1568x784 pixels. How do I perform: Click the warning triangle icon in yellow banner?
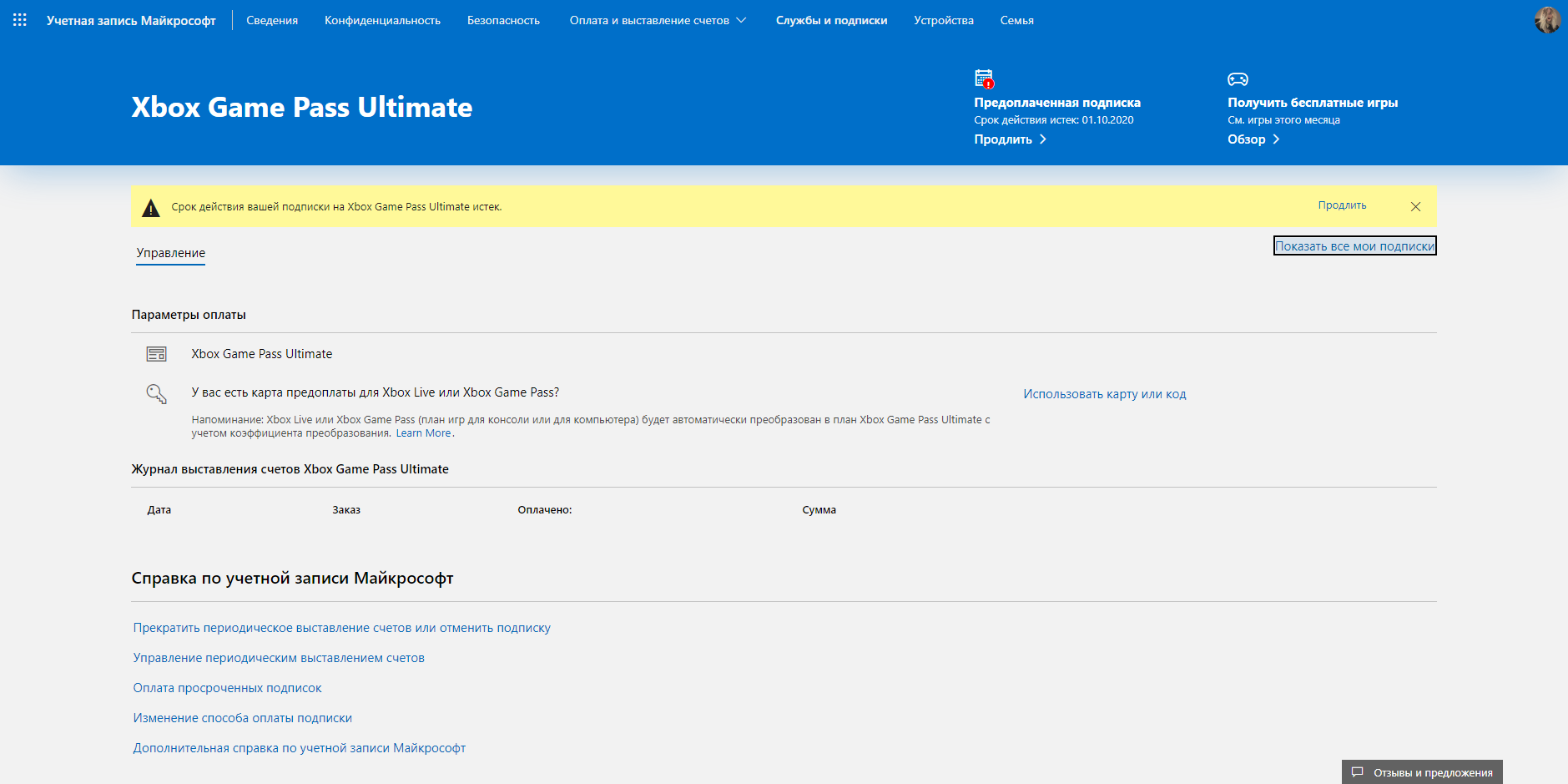pos(151,207)
